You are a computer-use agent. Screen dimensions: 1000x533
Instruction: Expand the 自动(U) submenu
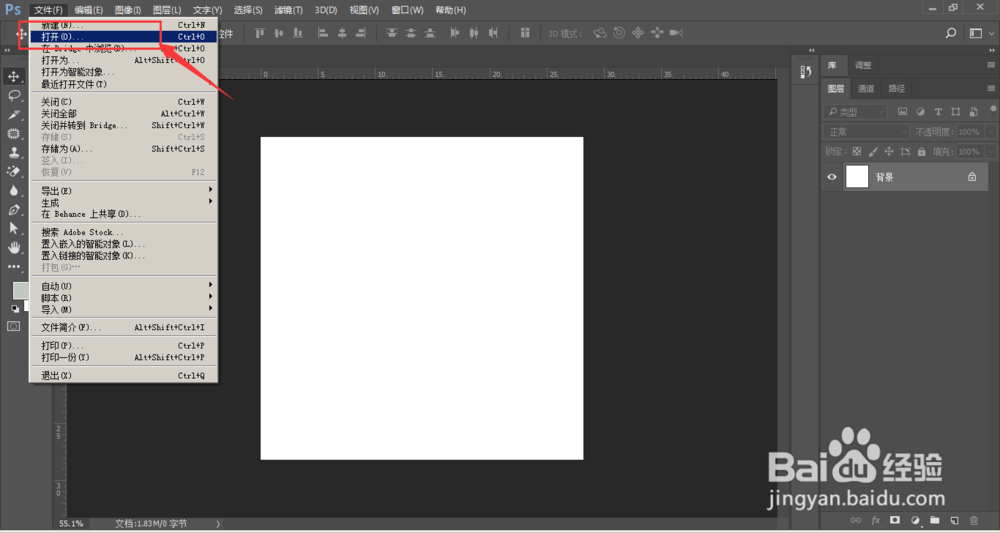pos(123,286)
